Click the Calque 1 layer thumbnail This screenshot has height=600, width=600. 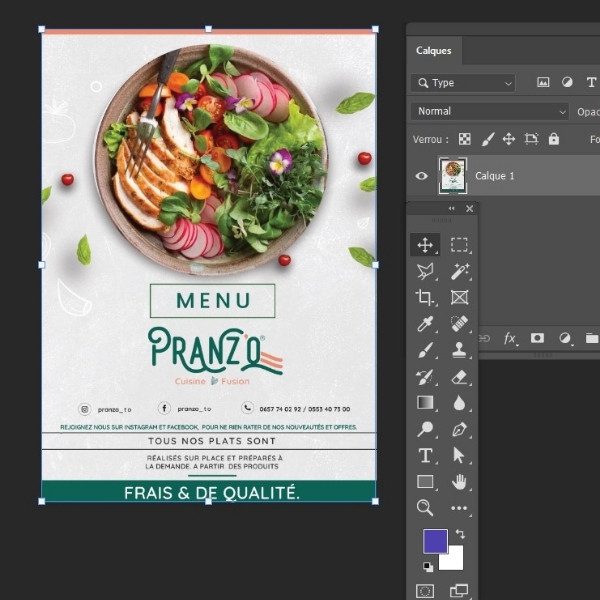(453, 176)
